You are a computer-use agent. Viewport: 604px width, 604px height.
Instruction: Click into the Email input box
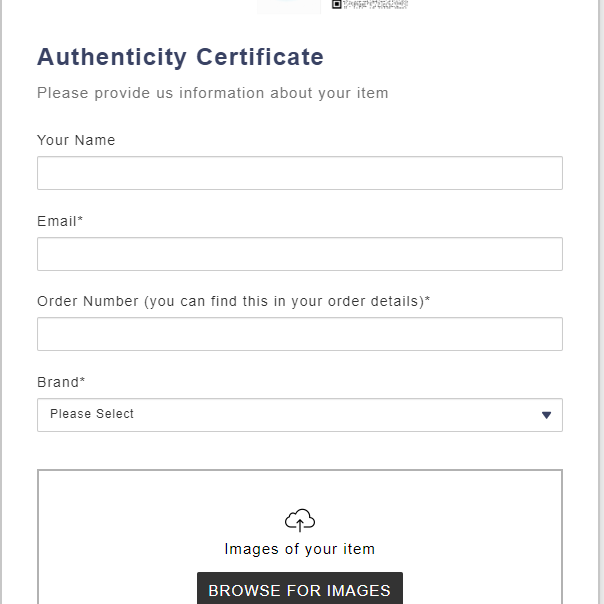(x=300, y=254)
